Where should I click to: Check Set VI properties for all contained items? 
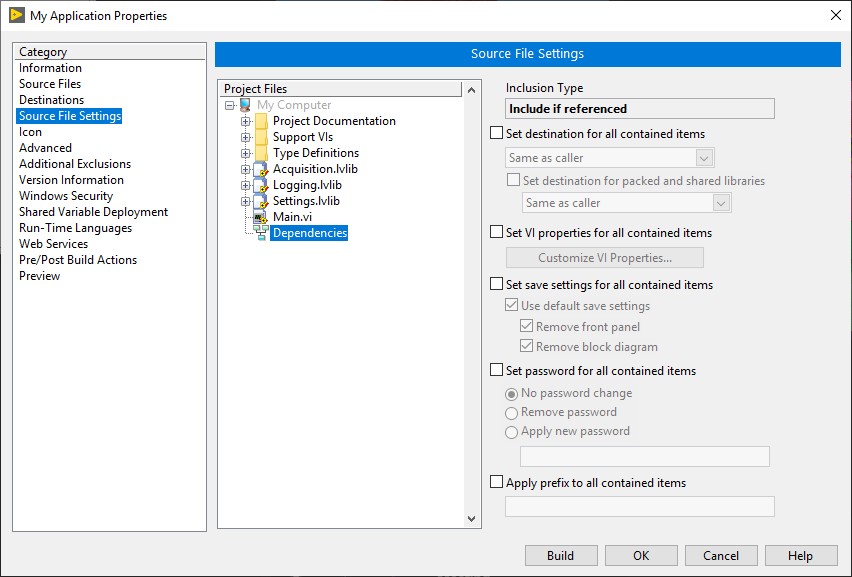(x=497, y=233)
